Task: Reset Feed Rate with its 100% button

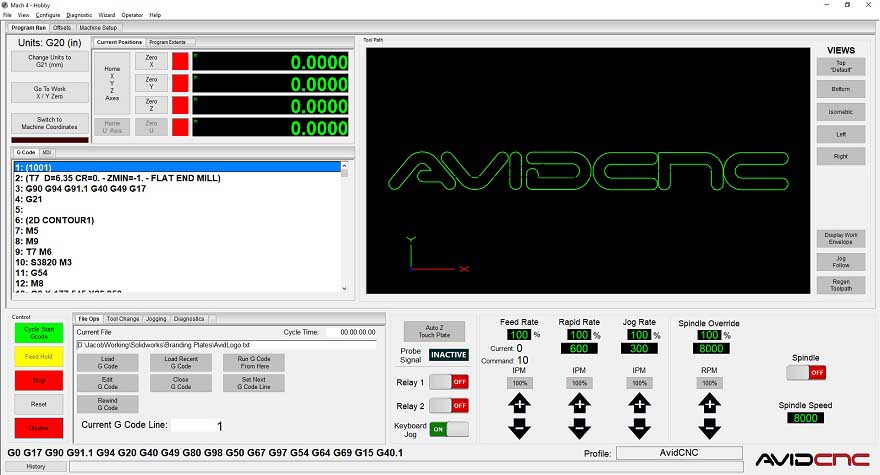Action: tap(520, 383)
